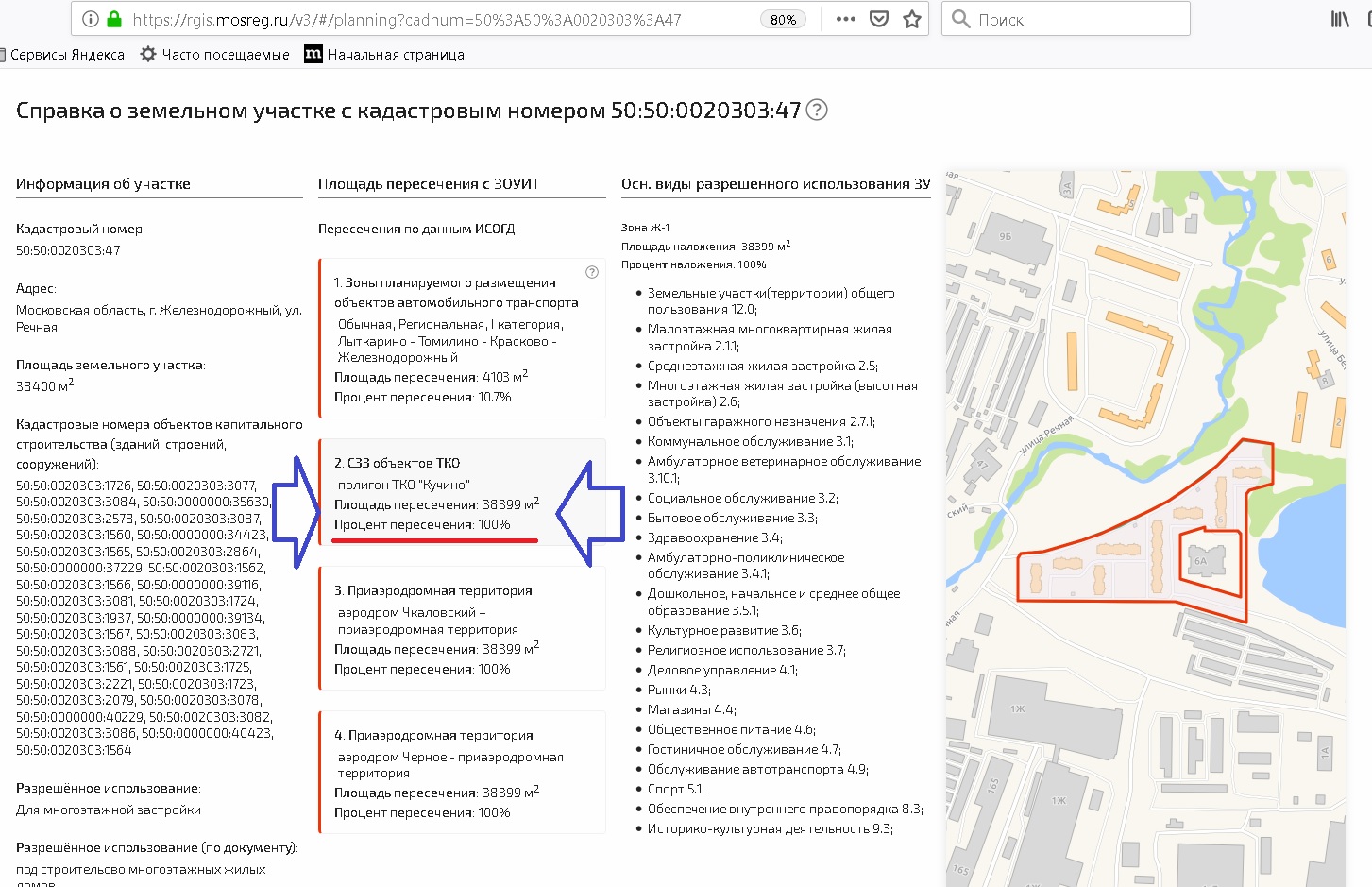Viewport: 1372px width, 887px height.
Task: Select card 2 СЗЗ объектов ТКО
Action: 463,493
